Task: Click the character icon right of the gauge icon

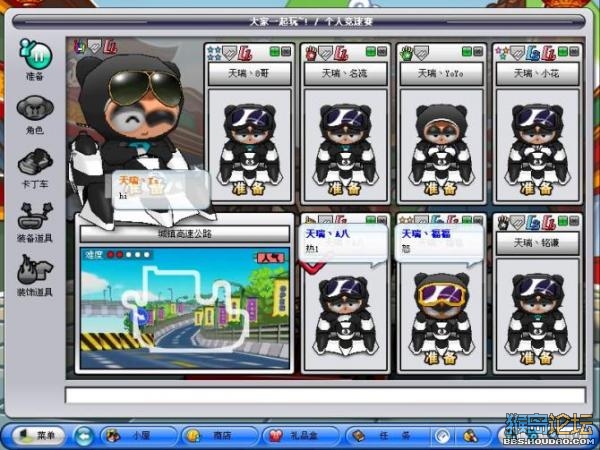Action: point(470,436)
